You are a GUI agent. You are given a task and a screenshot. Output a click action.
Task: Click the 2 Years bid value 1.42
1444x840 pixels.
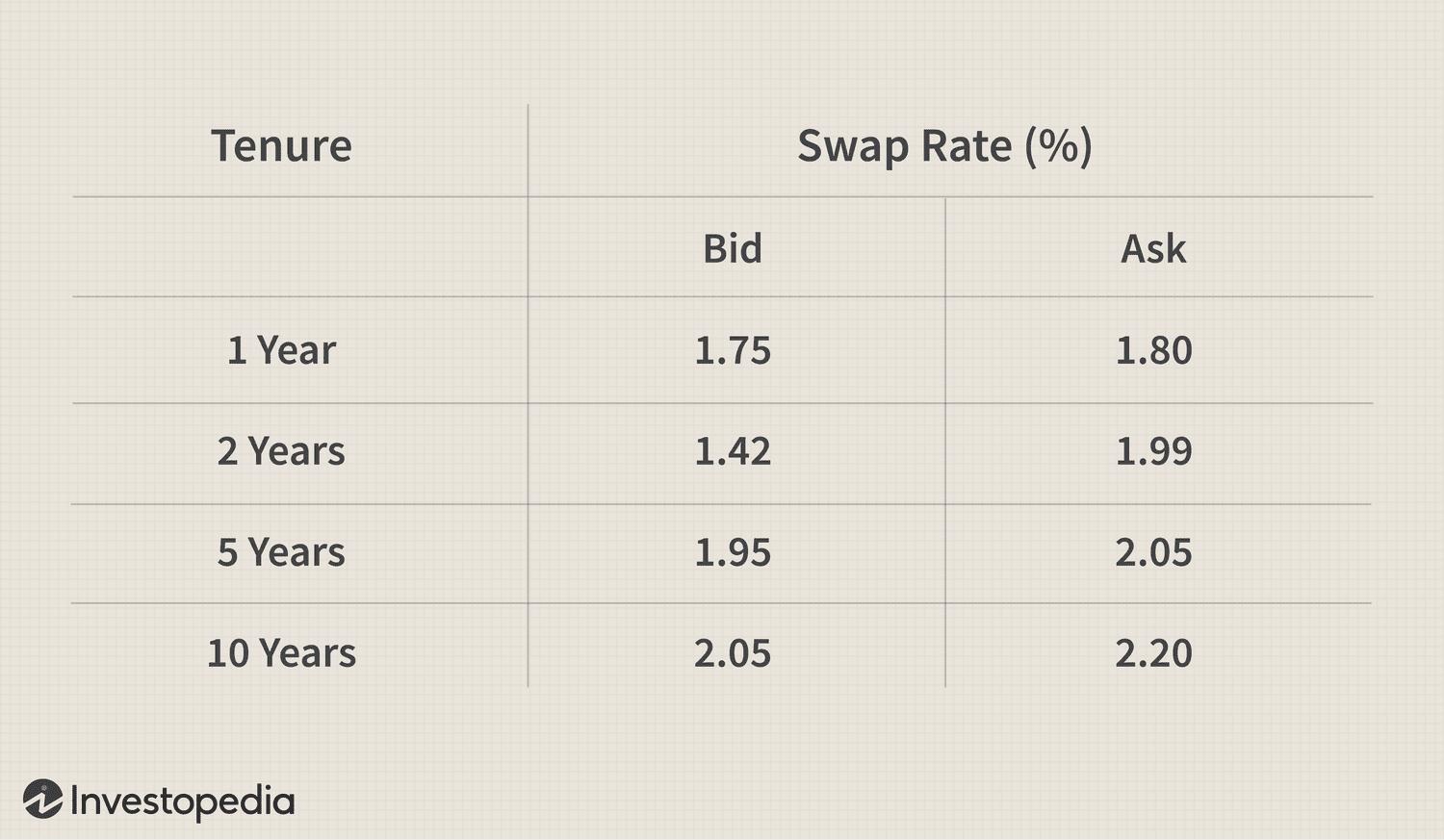[x=733, y=451]
